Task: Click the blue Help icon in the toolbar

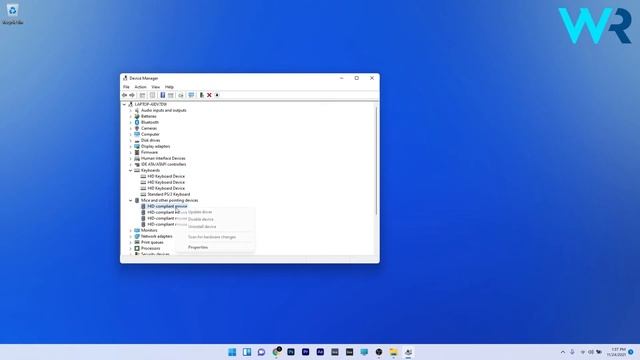Action: 162,95
